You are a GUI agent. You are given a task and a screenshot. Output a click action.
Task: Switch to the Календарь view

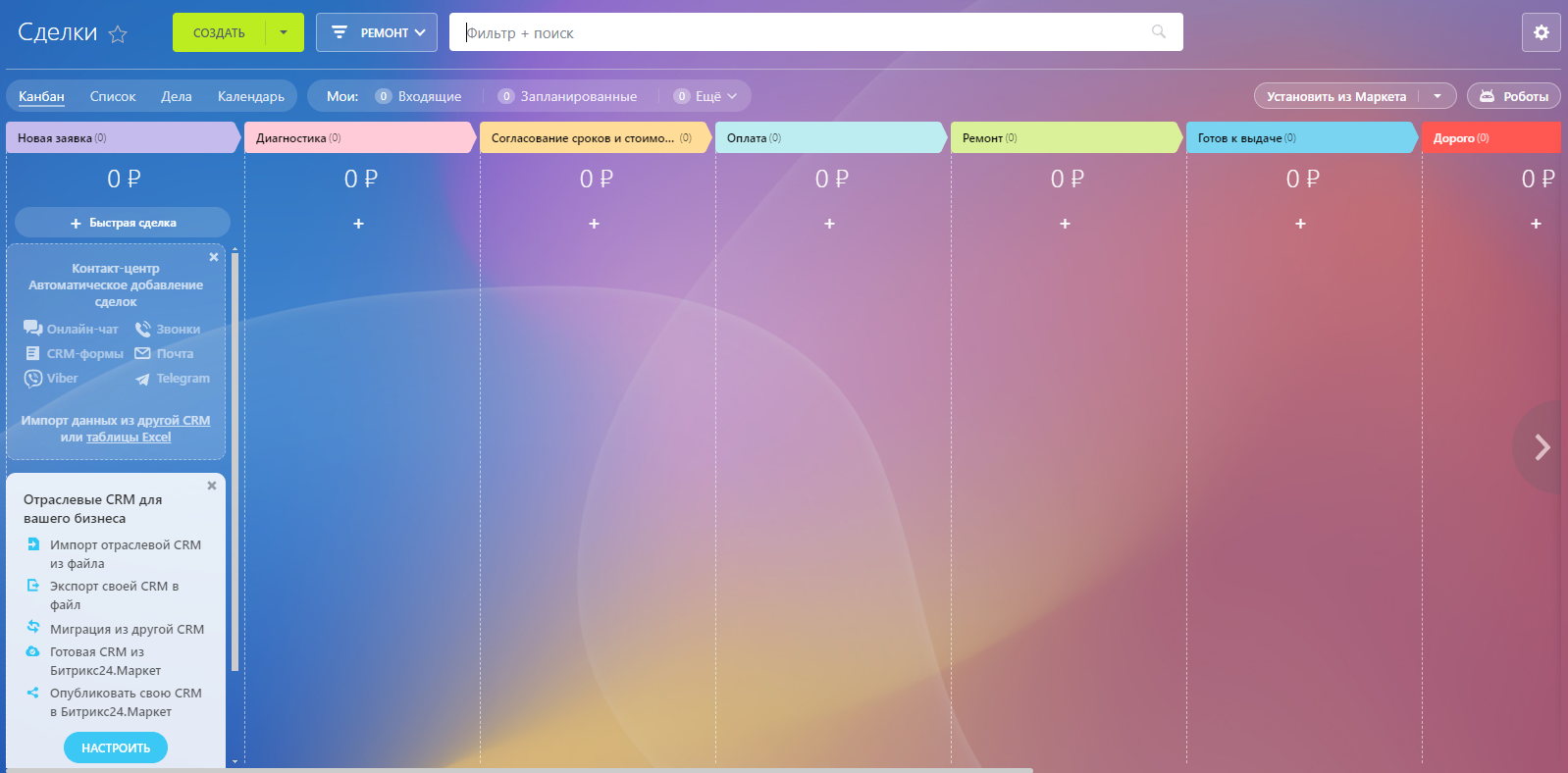pos(251,96)
